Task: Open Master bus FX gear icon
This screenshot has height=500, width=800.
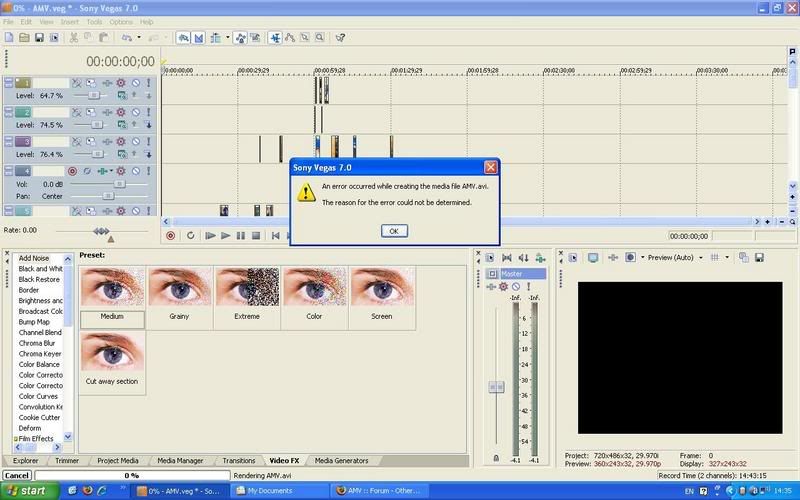Action: pos(504,287)
